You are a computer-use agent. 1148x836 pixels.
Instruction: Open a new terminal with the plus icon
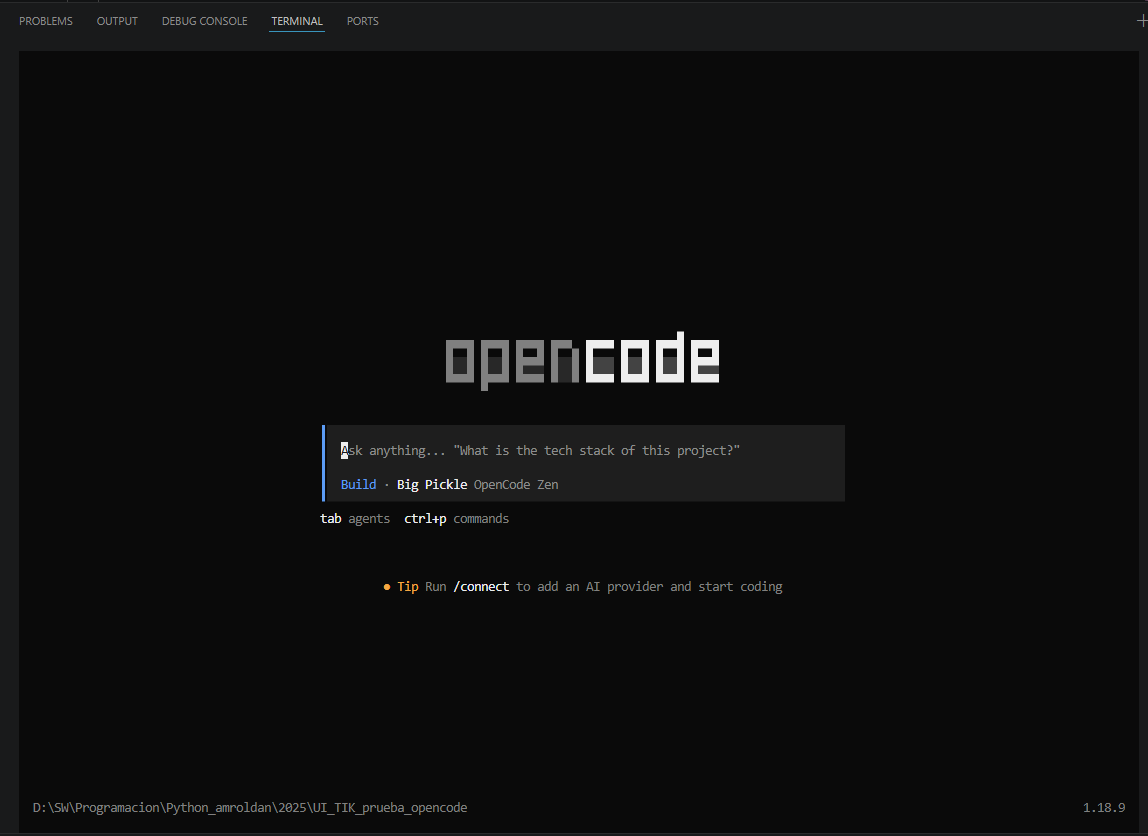pos(1141,21)
